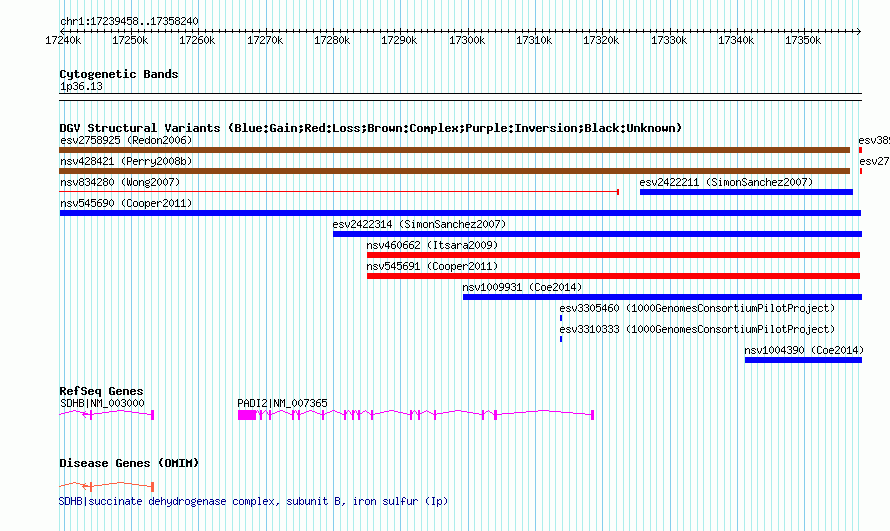Screen dimensions: 890x531
Task: Click the RefSeq Genes track title
Action: pos(101,391)
